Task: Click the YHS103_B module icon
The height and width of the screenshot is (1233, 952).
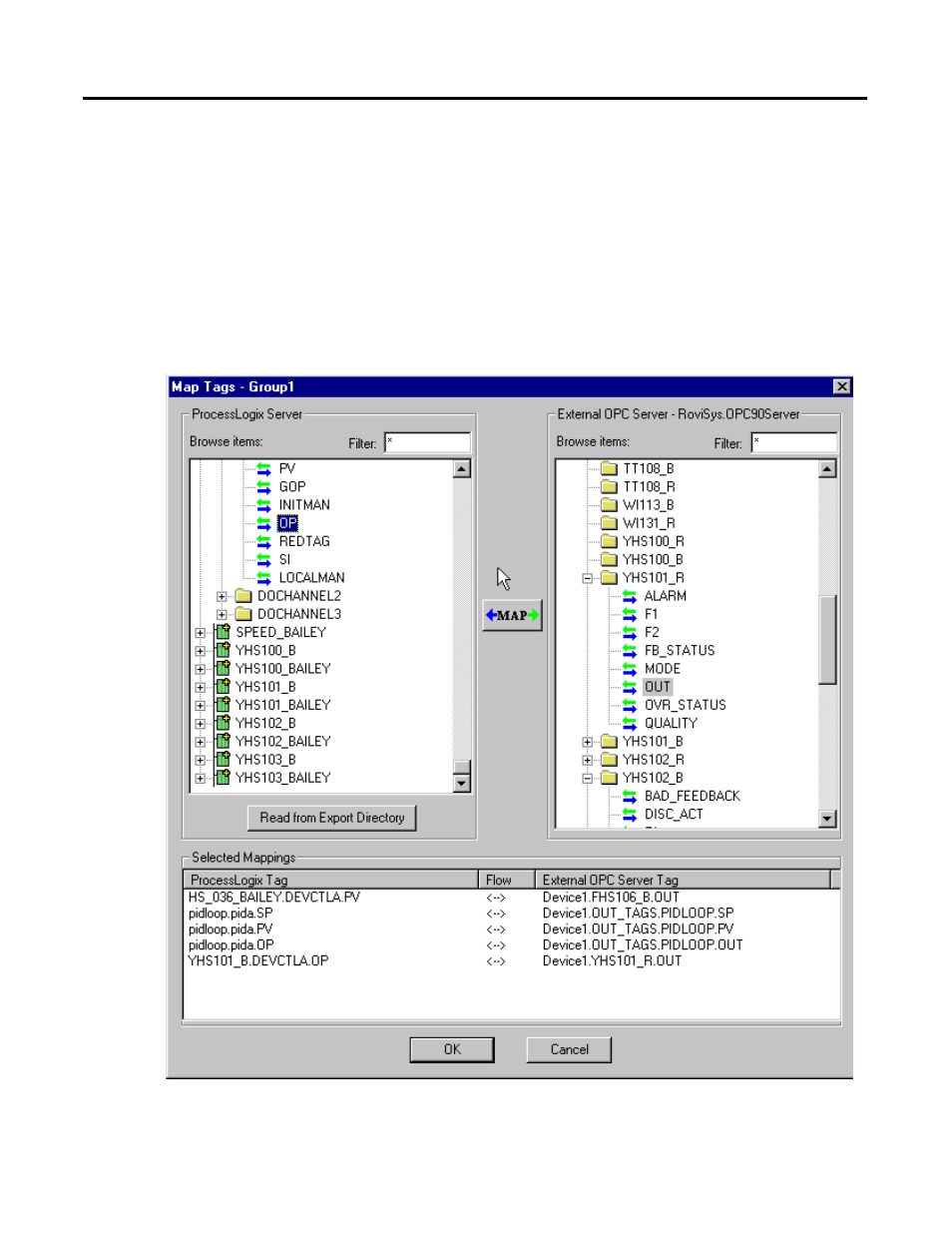Action: 223,760
